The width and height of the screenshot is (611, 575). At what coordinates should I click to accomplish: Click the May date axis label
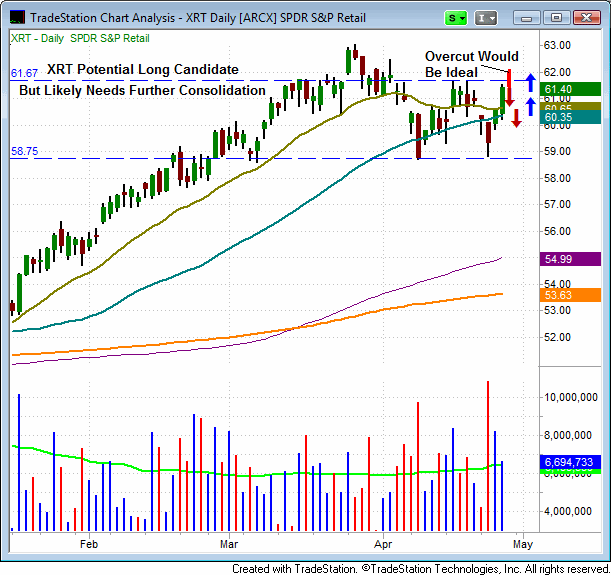coord(523,544)
